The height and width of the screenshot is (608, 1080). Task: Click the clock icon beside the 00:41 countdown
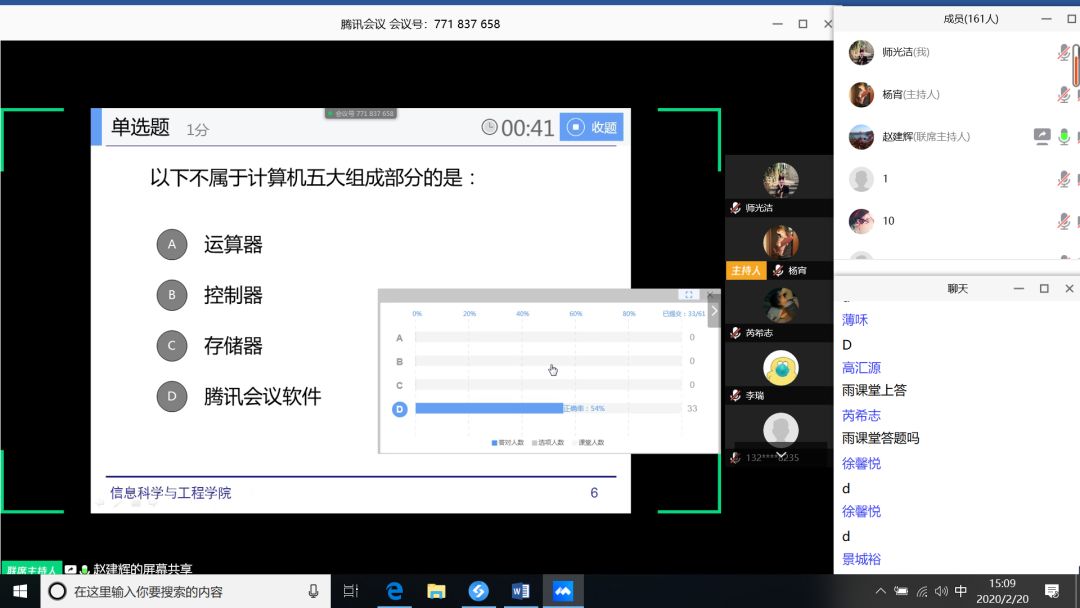pyautogui.click(x=488, y=128)
